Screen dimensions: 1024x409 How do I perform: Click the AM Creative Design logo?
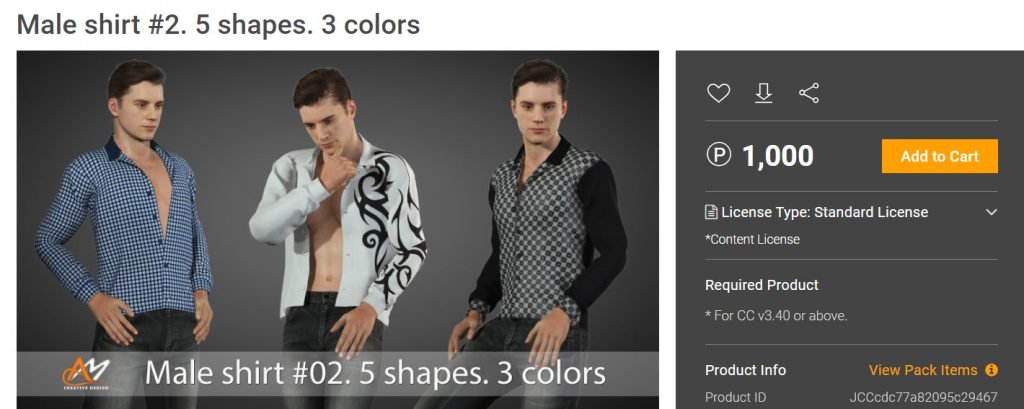coord(86,374)
